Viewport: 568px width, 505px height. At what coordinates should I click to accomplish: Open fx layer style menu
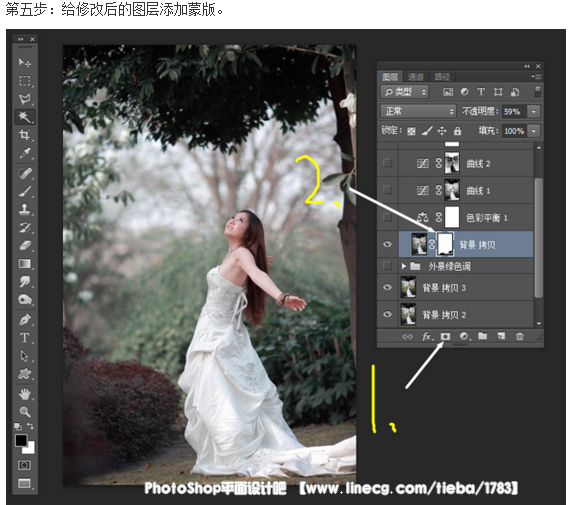pyautogui.click(x=427, y=337)
